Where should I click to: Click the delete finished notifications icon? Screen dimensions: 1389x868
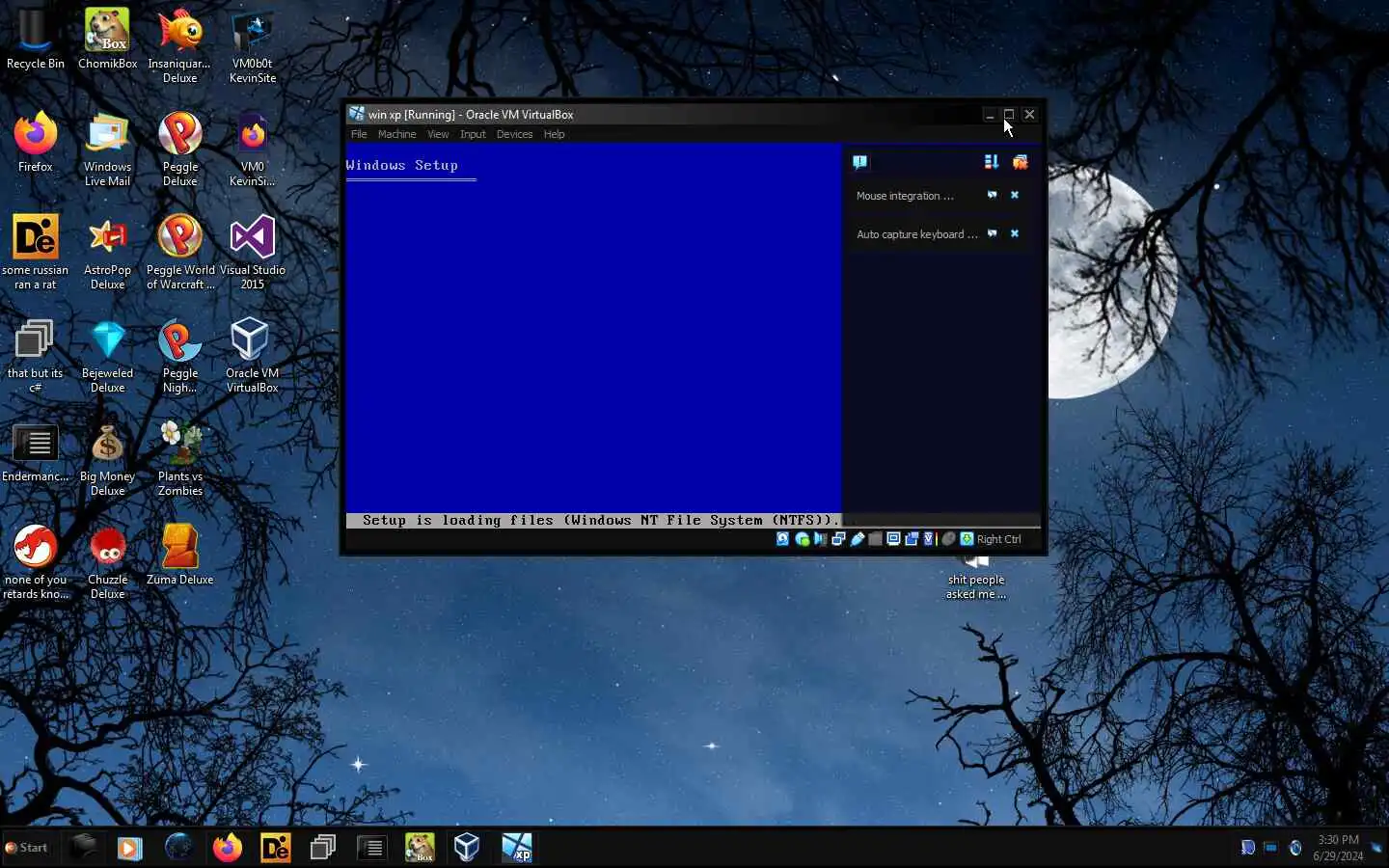point(1020,162)
